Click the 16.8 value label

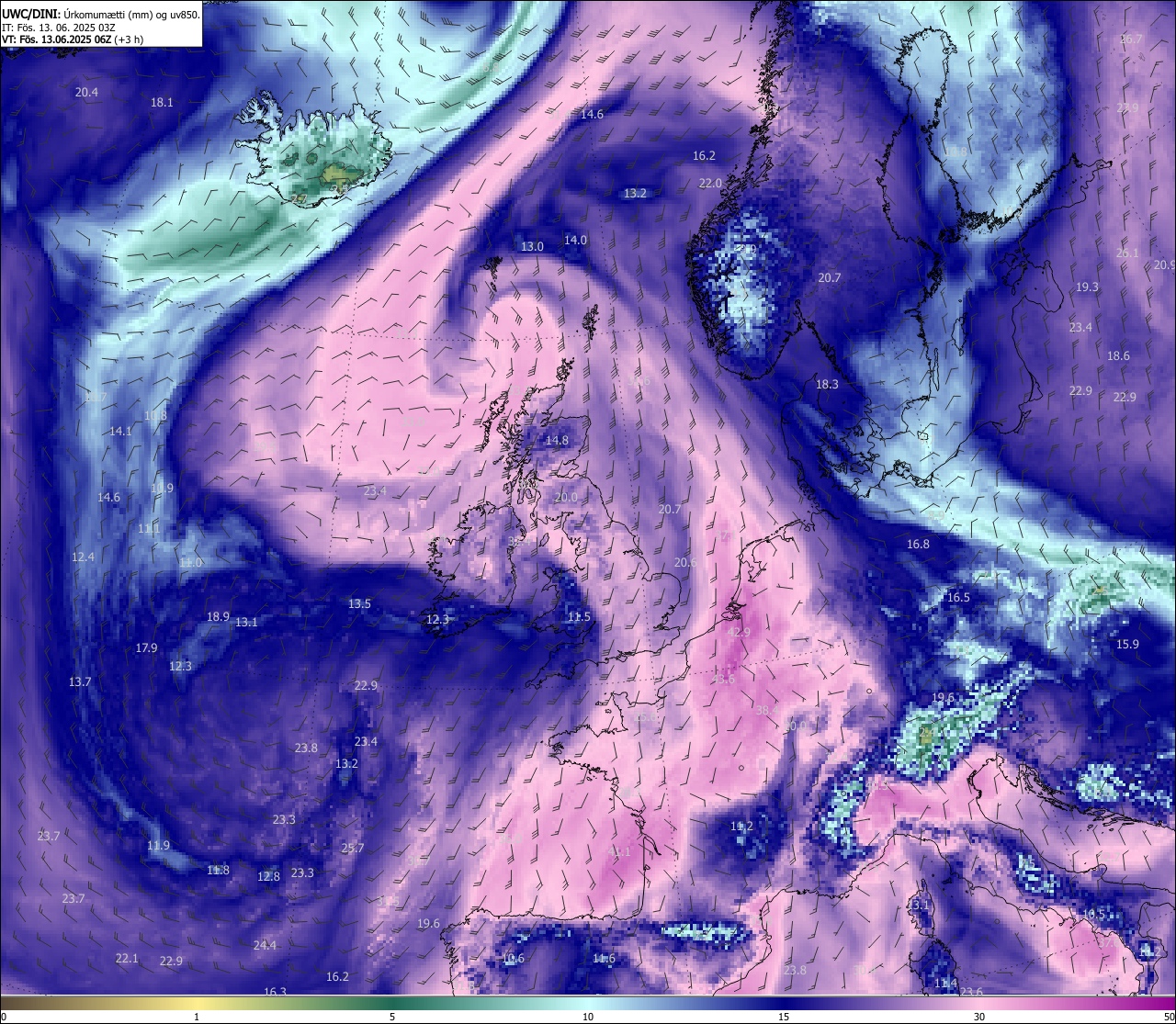tap(918, 545)
